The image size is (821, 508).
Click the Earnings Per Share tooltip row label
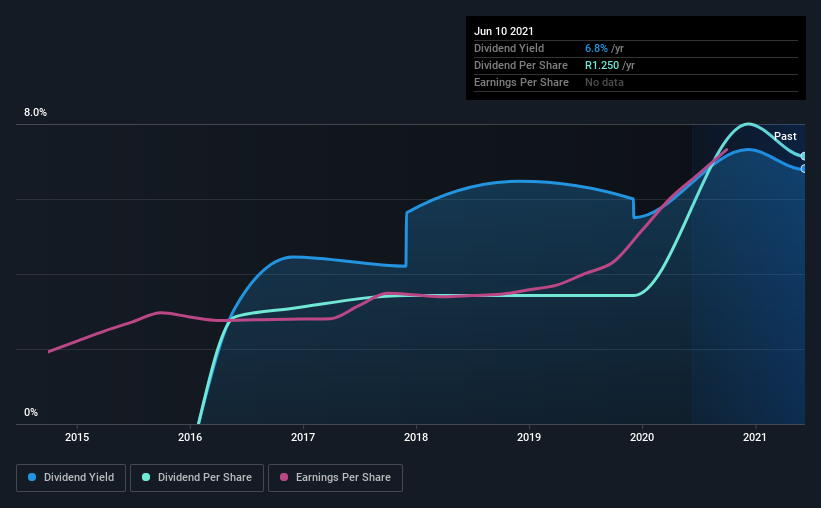(x=522, y=82)
